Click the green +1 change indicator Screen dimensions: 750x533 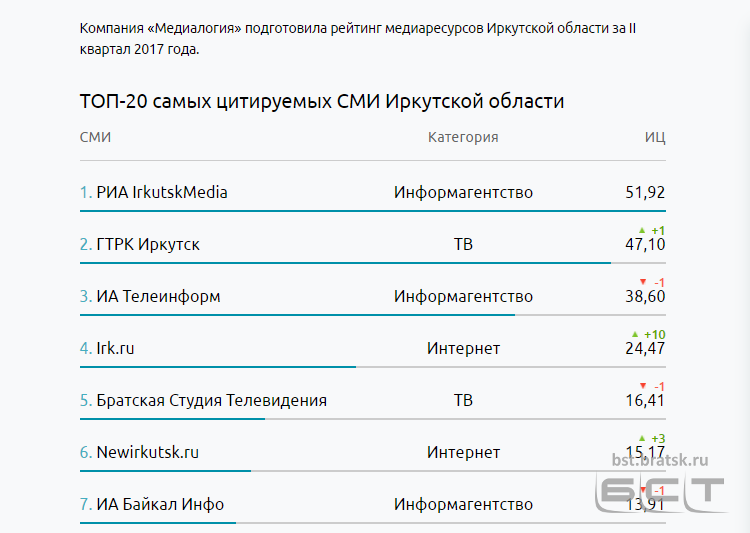(652, 231)
